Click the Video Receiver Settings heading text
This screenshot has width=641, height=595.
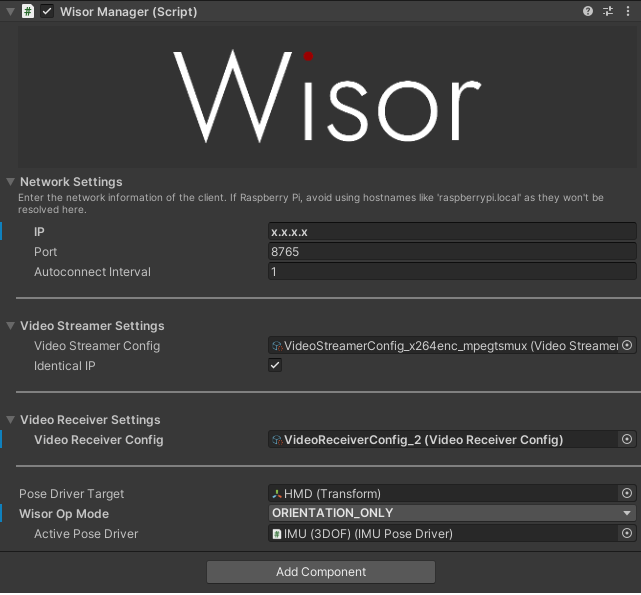(x=90, y=420)
